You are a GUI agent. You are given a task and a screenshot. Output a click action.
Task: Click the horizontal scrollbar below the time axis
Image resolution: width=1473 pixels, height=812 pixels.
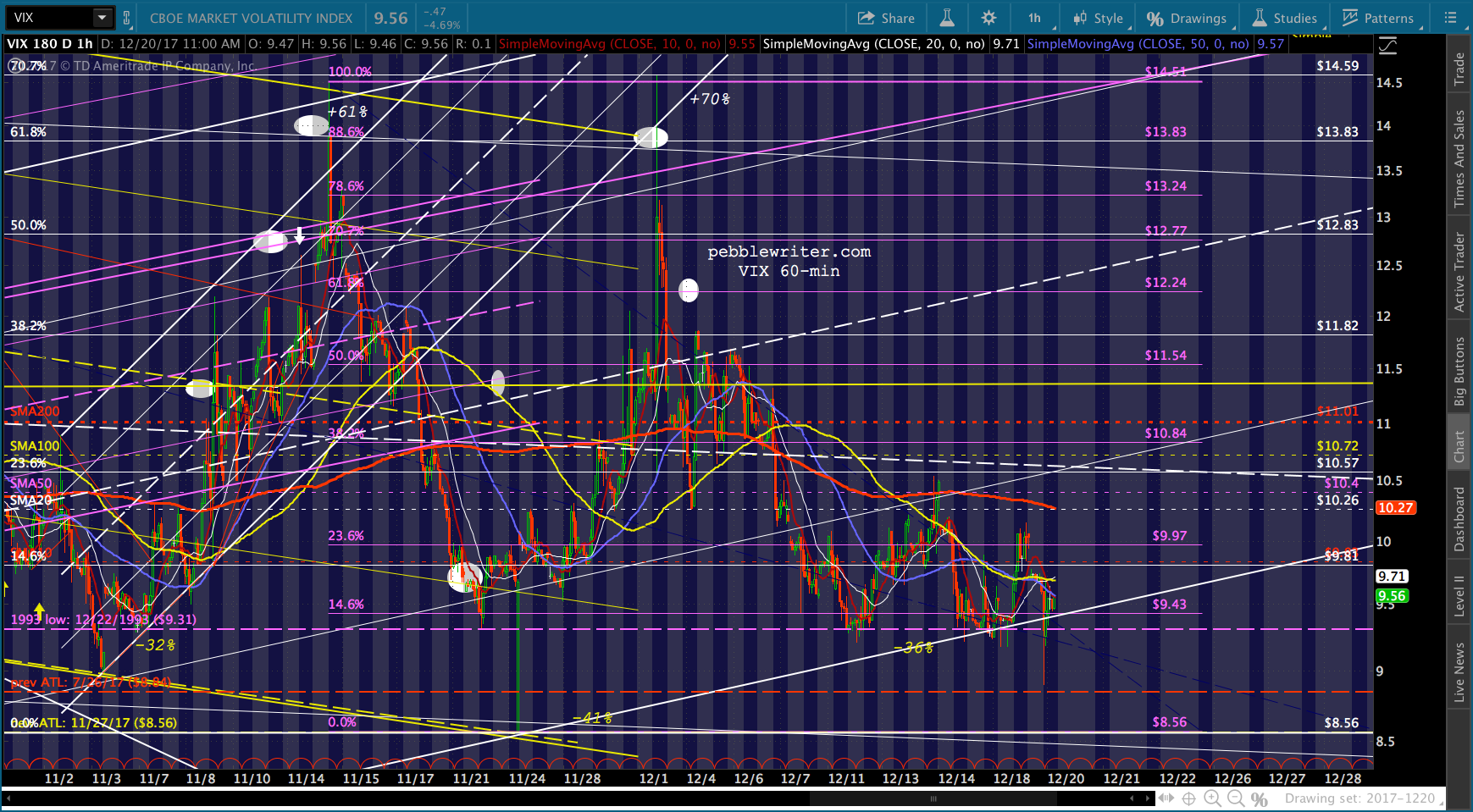pos(578,798)
